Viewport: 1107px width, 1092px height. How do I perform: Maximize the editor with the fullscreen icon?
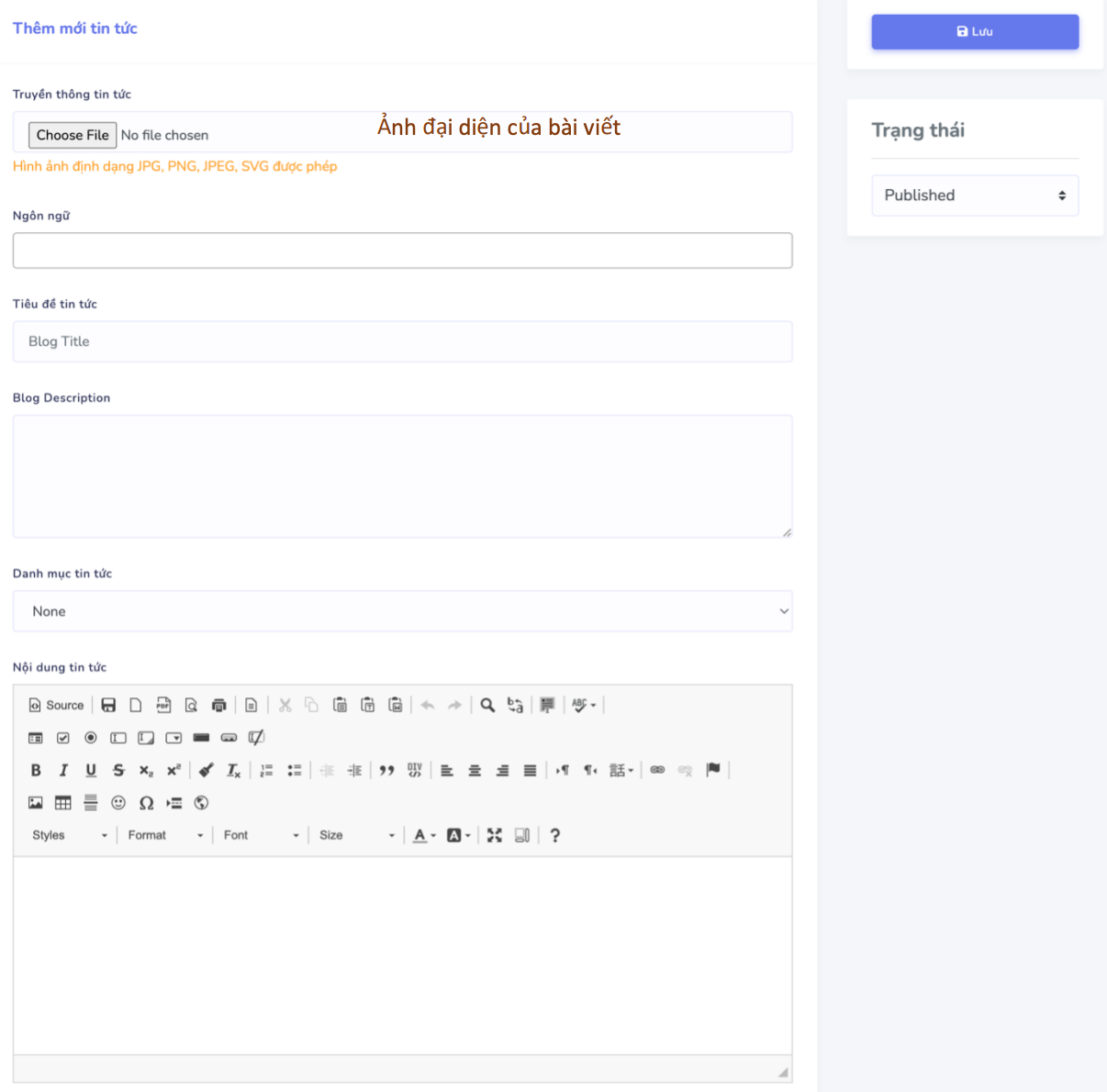495,835
